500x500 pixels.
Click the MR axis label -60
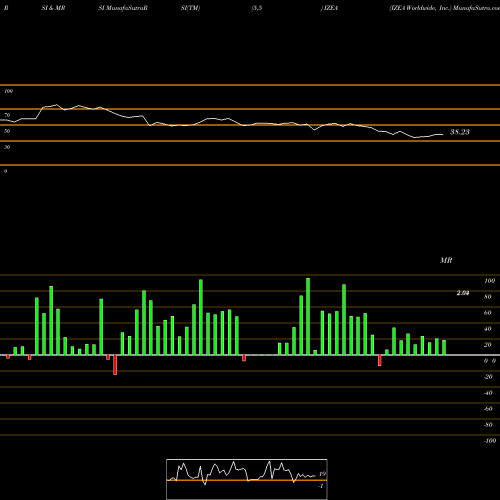coord(488,409)
